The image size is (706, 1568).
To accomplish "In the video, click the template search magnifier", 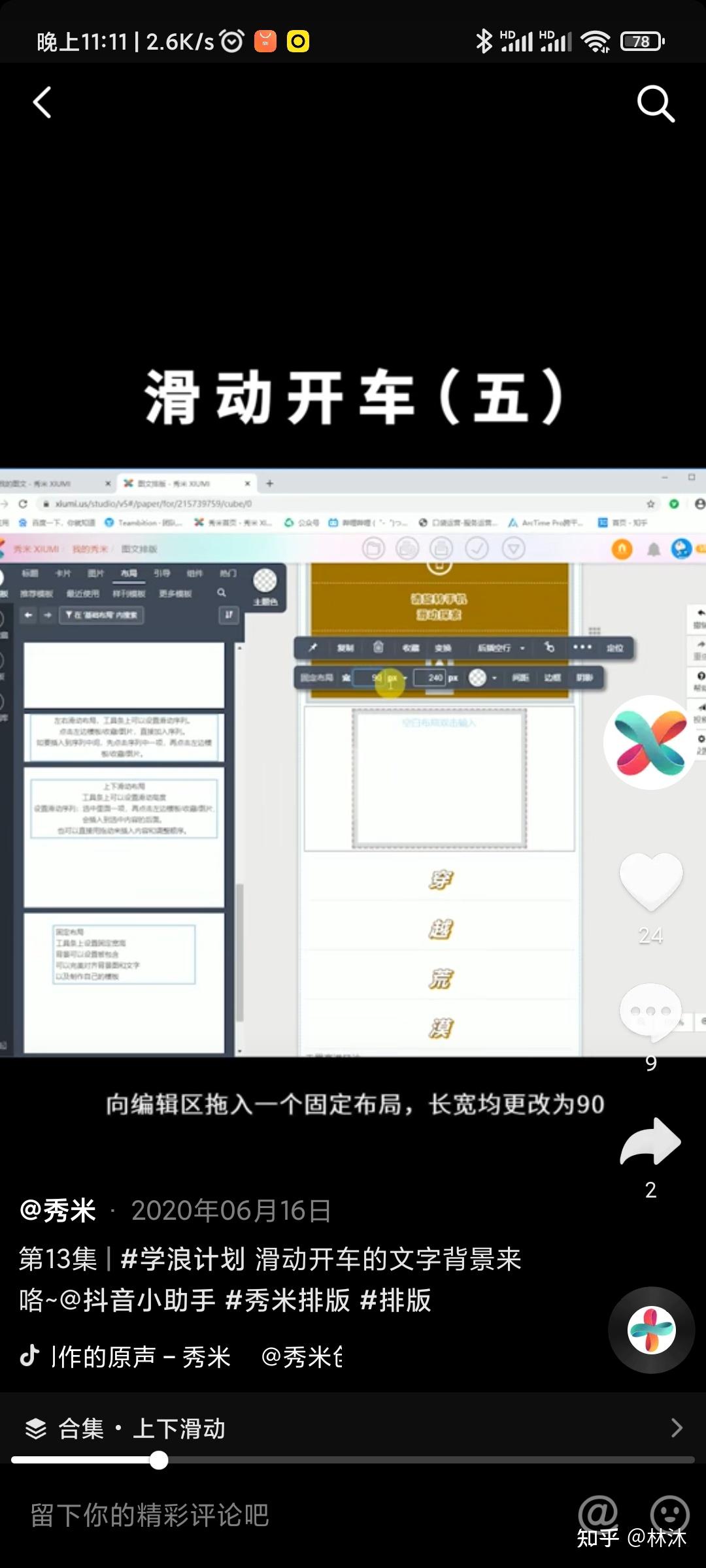I will [222, 593].
